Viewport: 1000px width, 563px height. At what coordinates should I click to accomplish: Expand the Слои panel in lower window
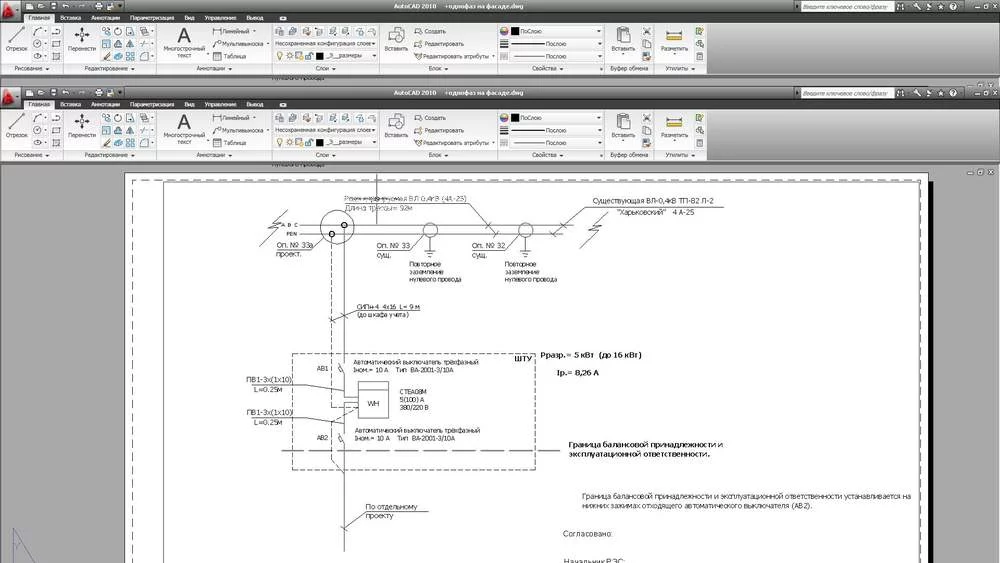(325, 155)
